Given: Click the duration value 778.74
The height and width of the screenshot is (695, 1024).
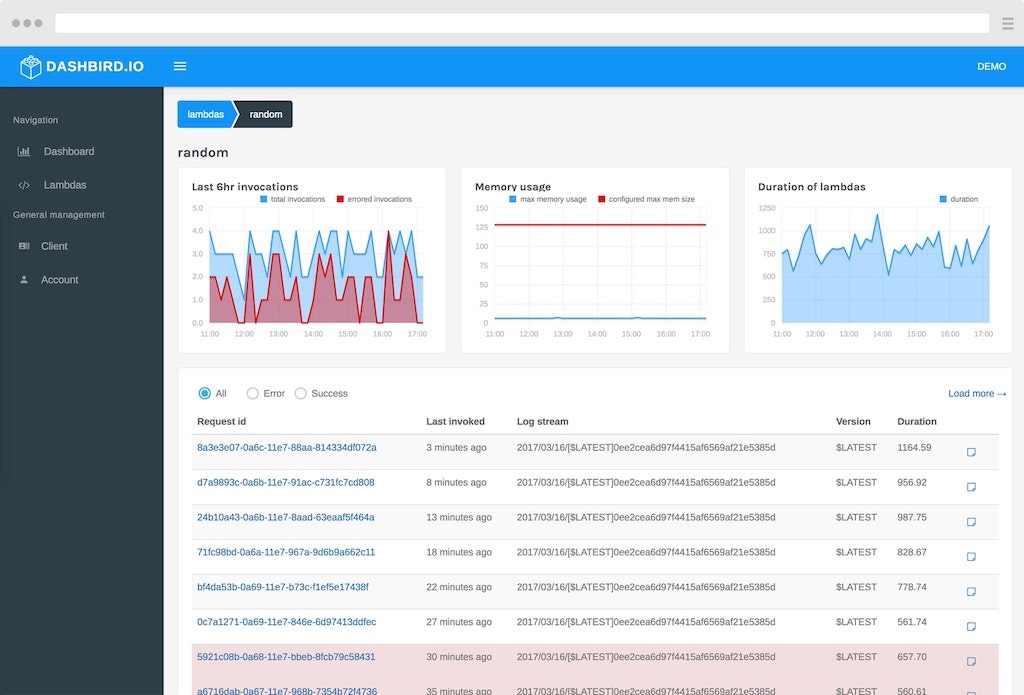Looking at the screenshot, I should tap(912, 587).
